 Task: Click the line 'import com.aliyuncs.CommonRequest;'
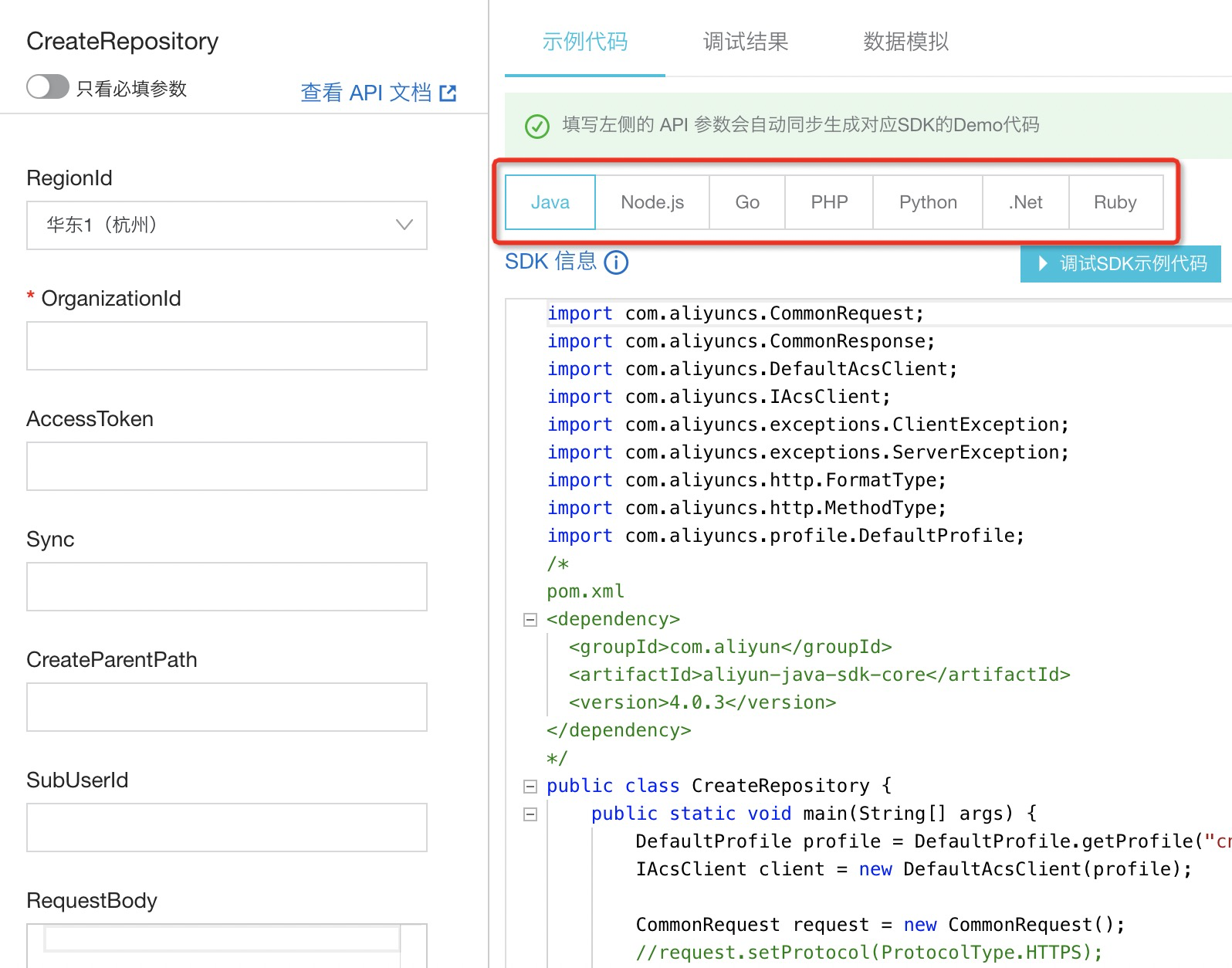pyautogui.click(x=736, y=313)
